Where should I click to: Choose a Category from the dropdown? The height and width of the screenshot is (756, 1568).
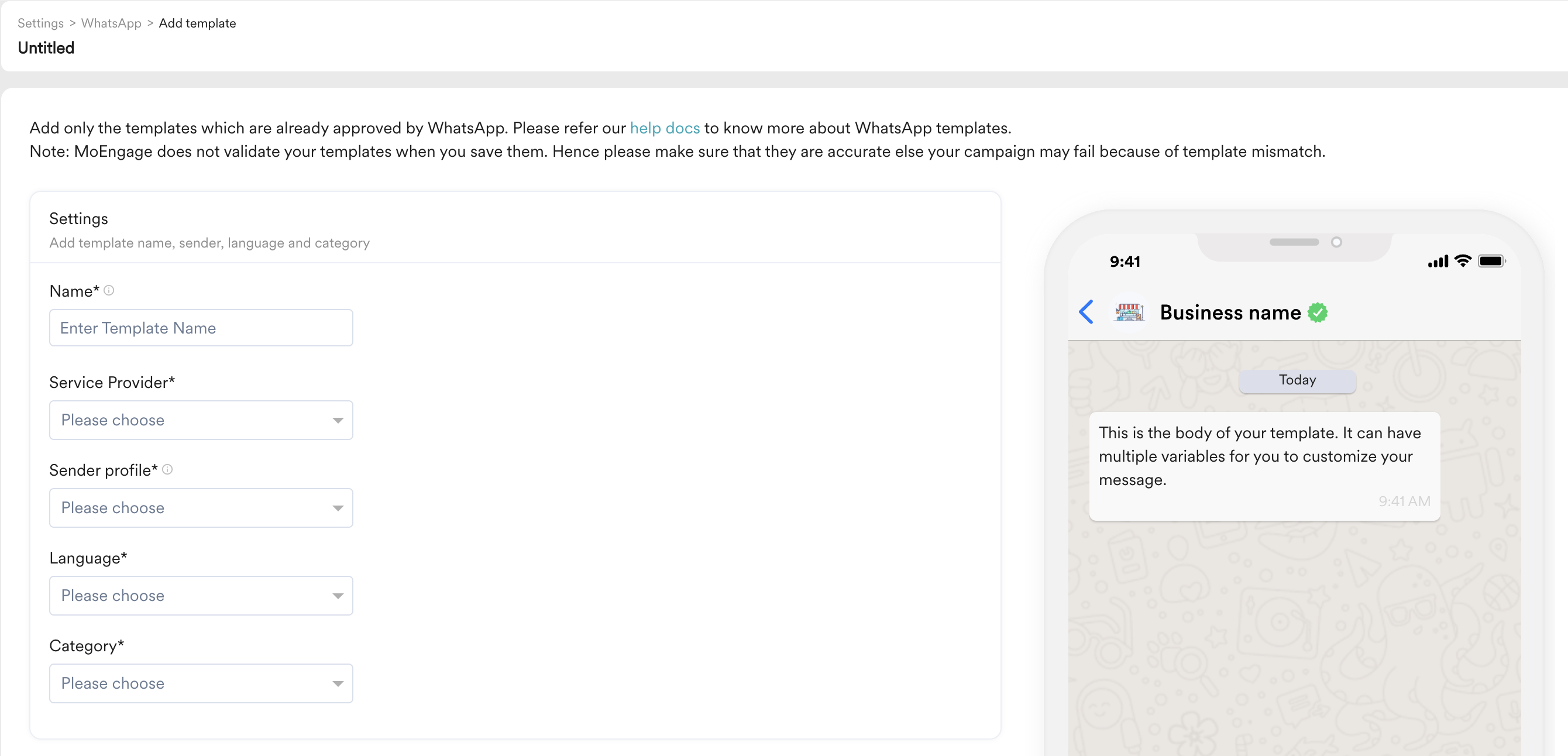pyautogui.click(x=201, y=683)
